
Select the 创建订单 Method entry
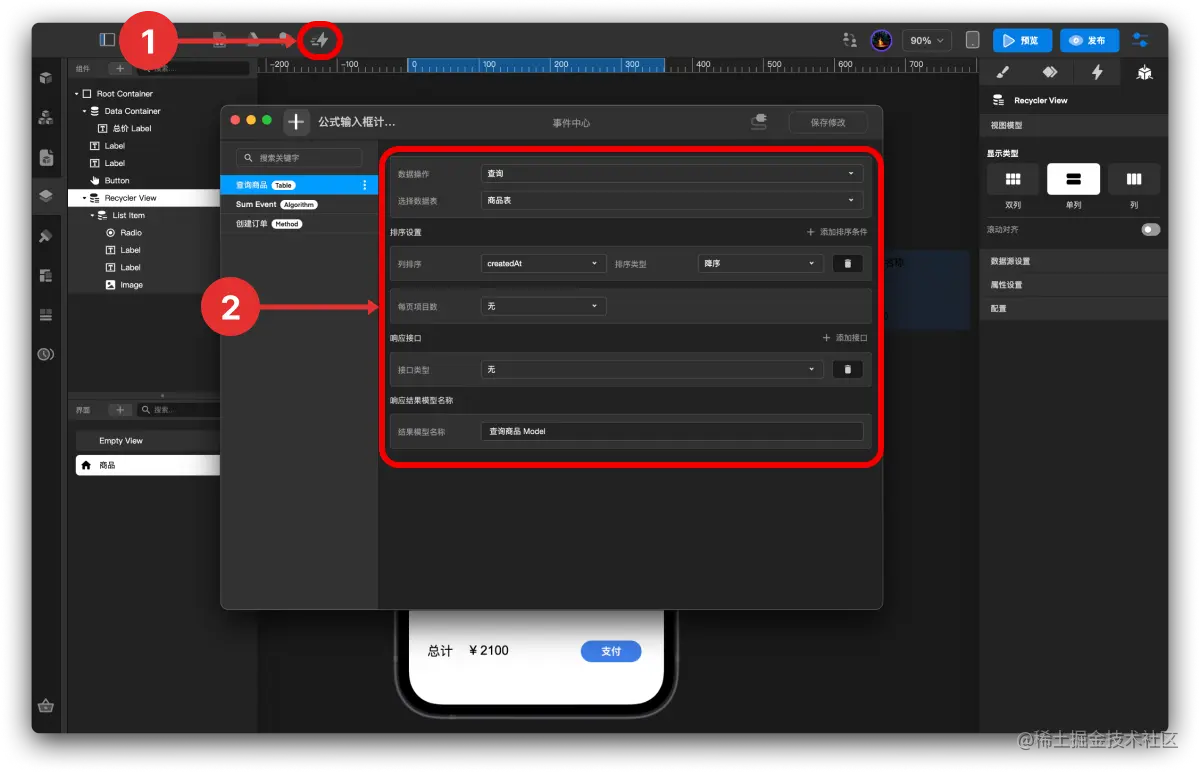tap(299, 224)
